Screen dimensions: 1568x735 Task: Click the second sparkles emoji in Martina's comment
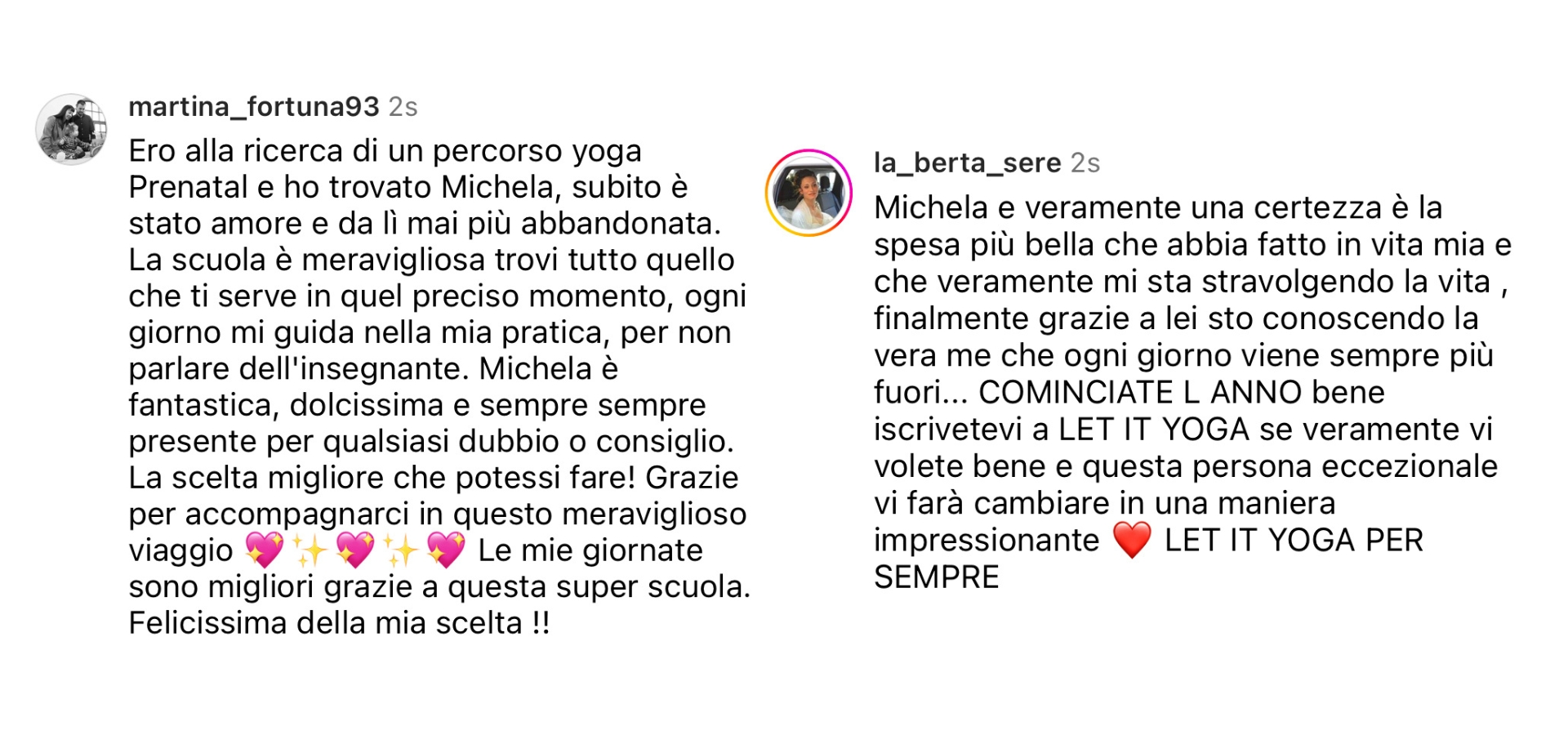(400, 550)
